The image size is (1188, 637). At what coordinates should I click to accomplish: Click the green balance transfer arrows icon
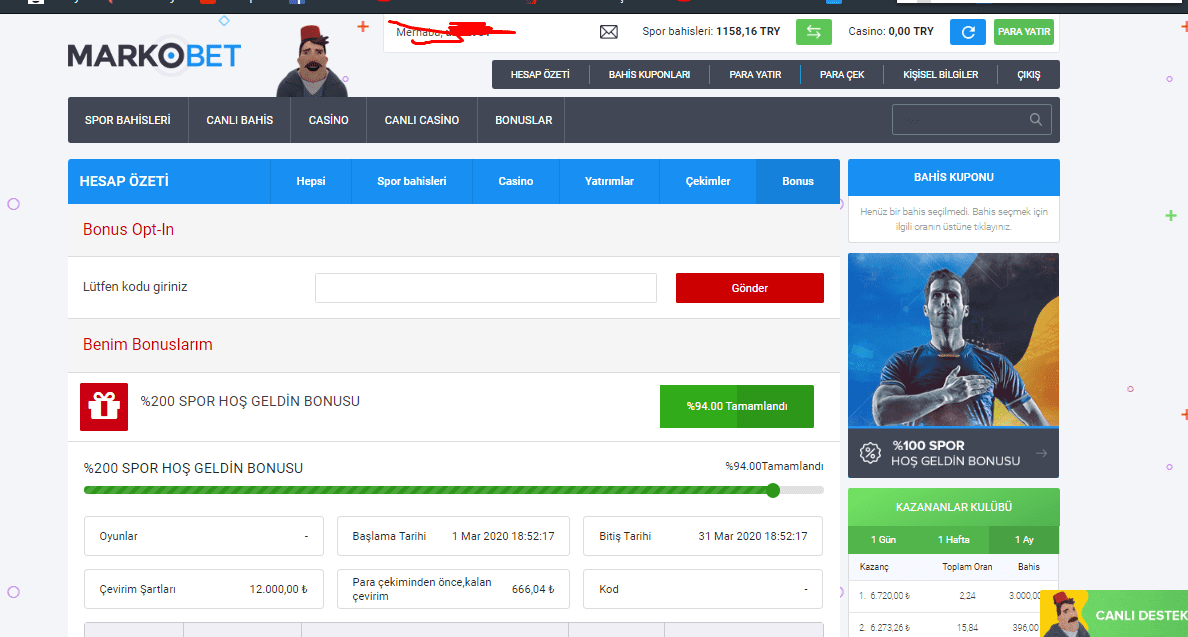814,32
